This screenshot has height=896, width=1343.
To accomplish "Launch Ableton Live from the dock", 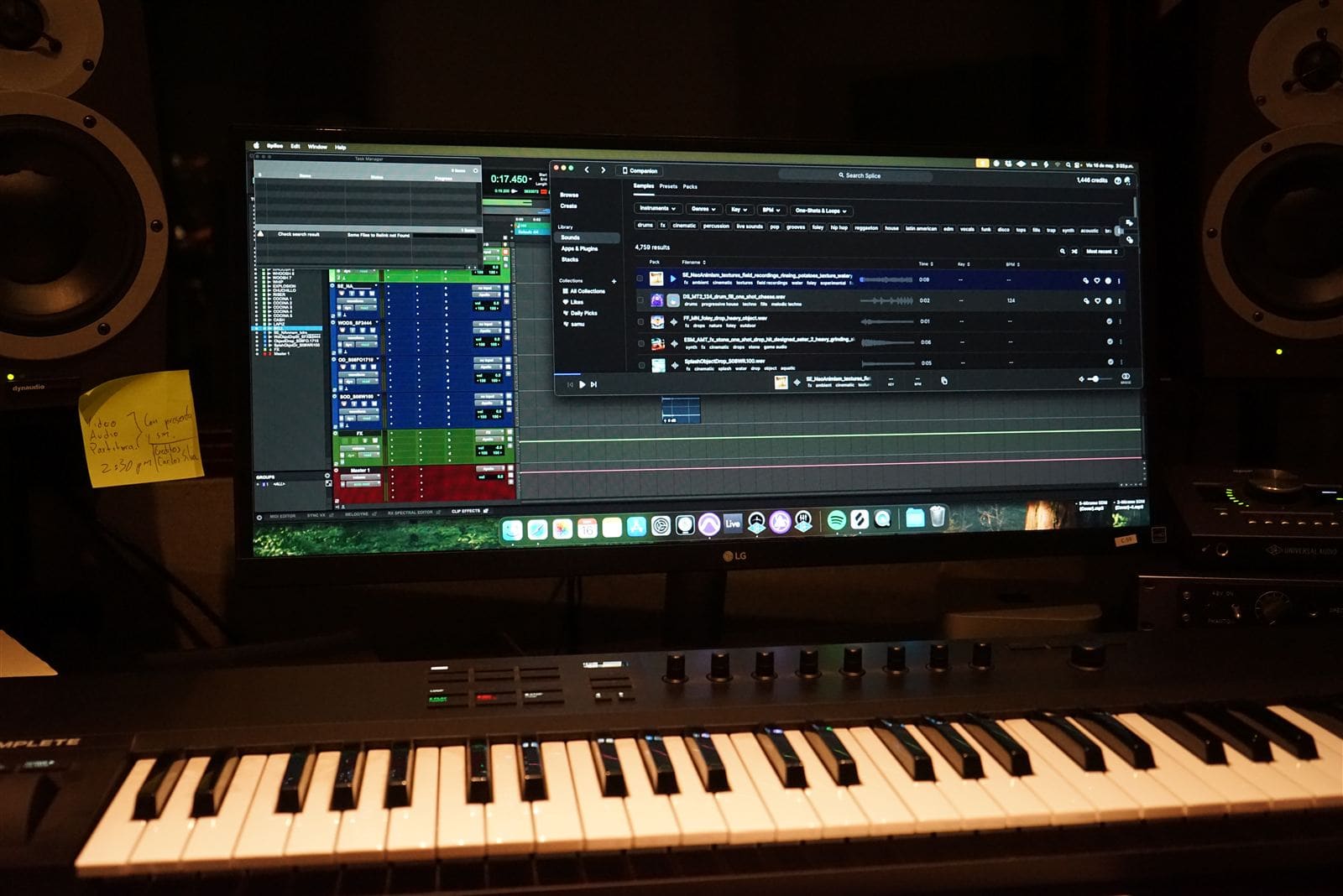I will pos(733,524).
